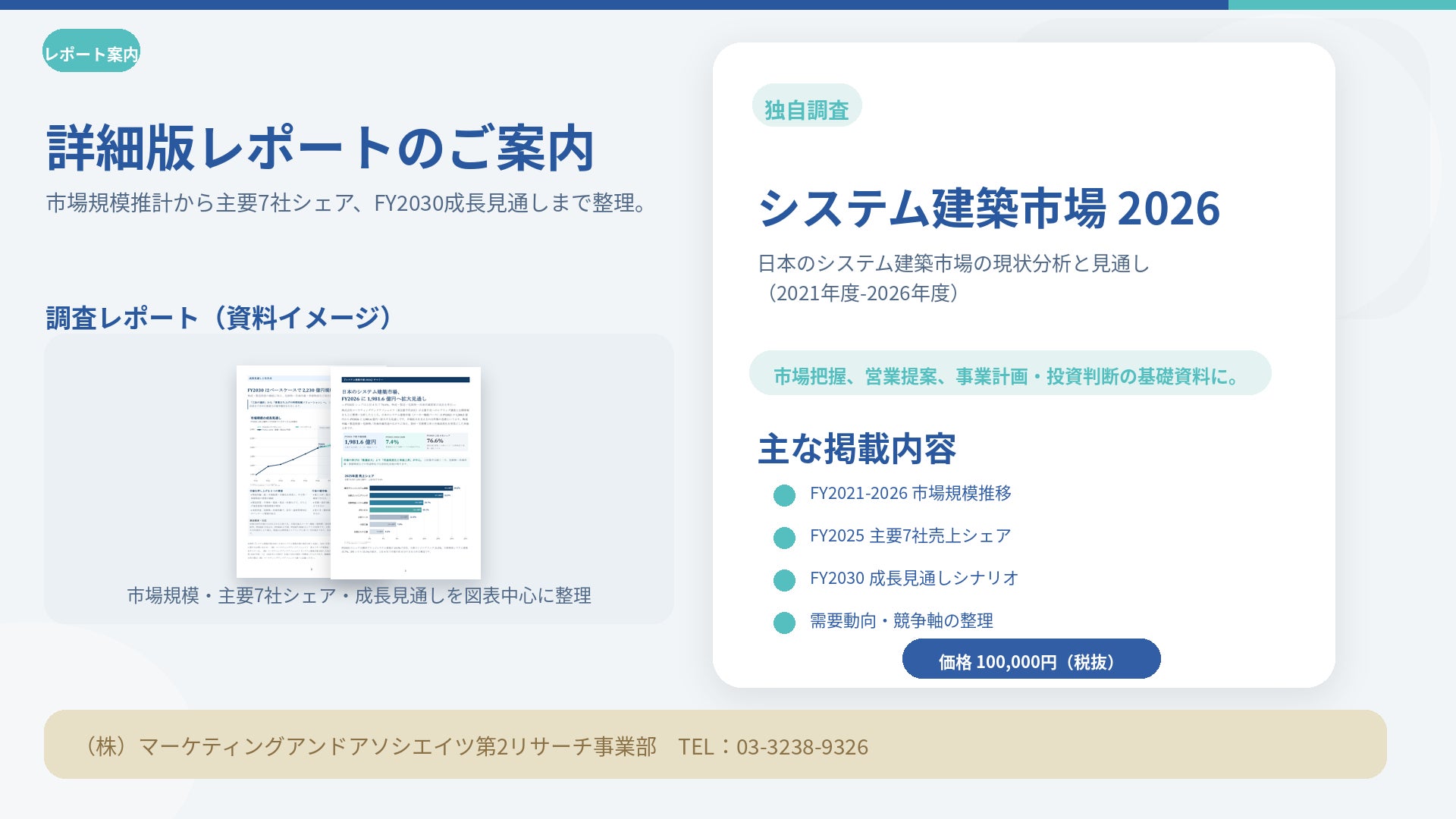This screenshot has height=819, width=1456.
Task: Click the 価格 100,000円 price button
Action: 1031,660
